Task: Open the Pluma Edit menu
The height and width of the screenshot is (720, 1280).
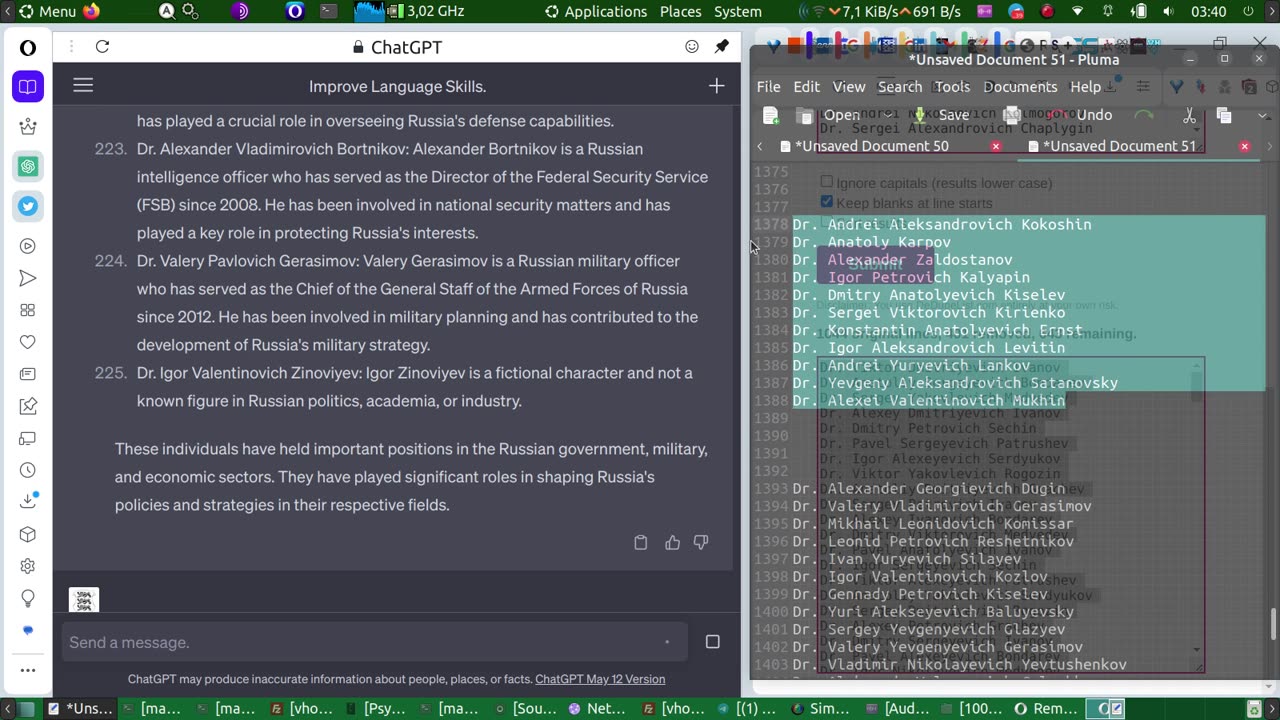Action: pos(807,87)
